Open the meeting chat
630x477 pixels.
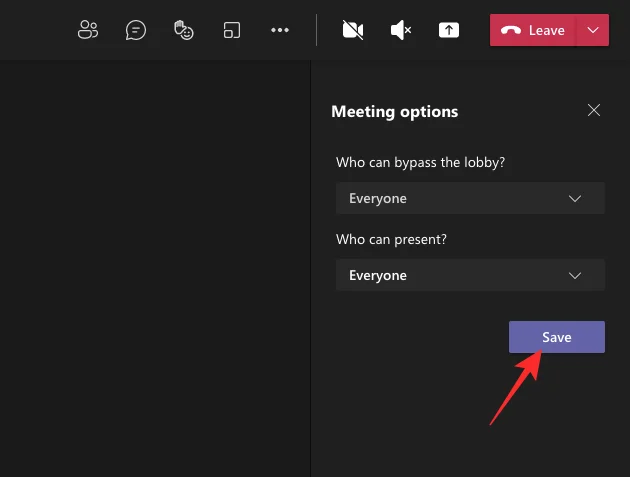click(x=136, y=30)
